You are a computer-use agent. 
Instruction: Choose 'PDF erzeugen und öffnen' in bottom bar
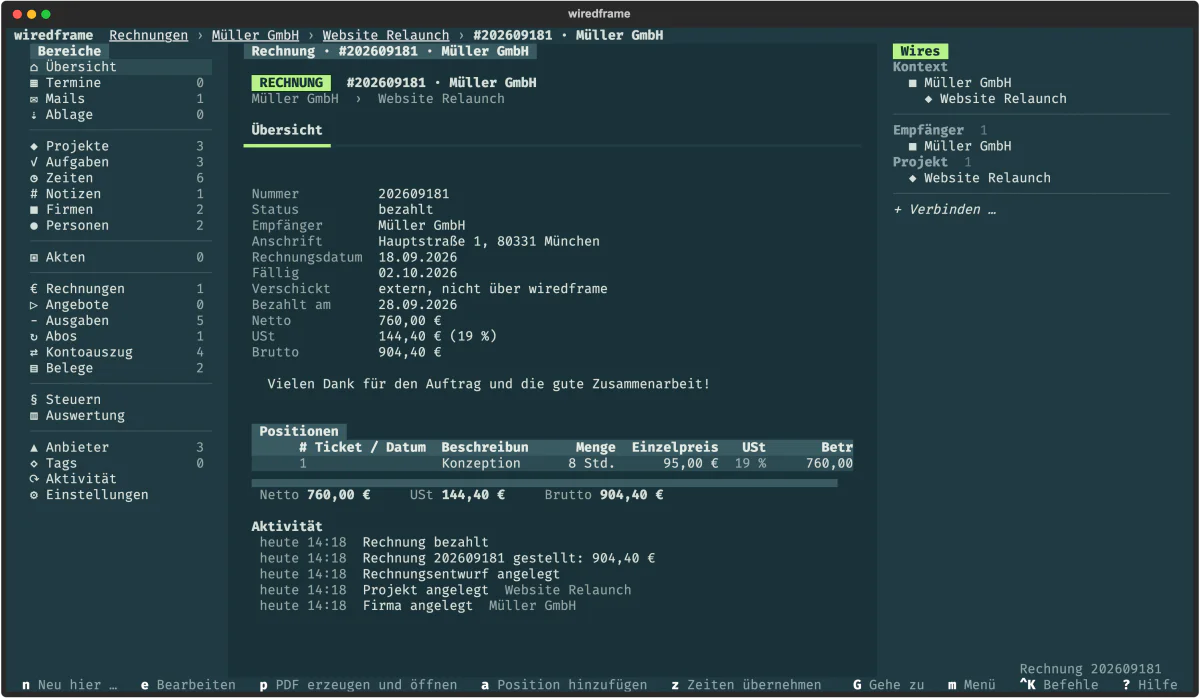point(358,685)
